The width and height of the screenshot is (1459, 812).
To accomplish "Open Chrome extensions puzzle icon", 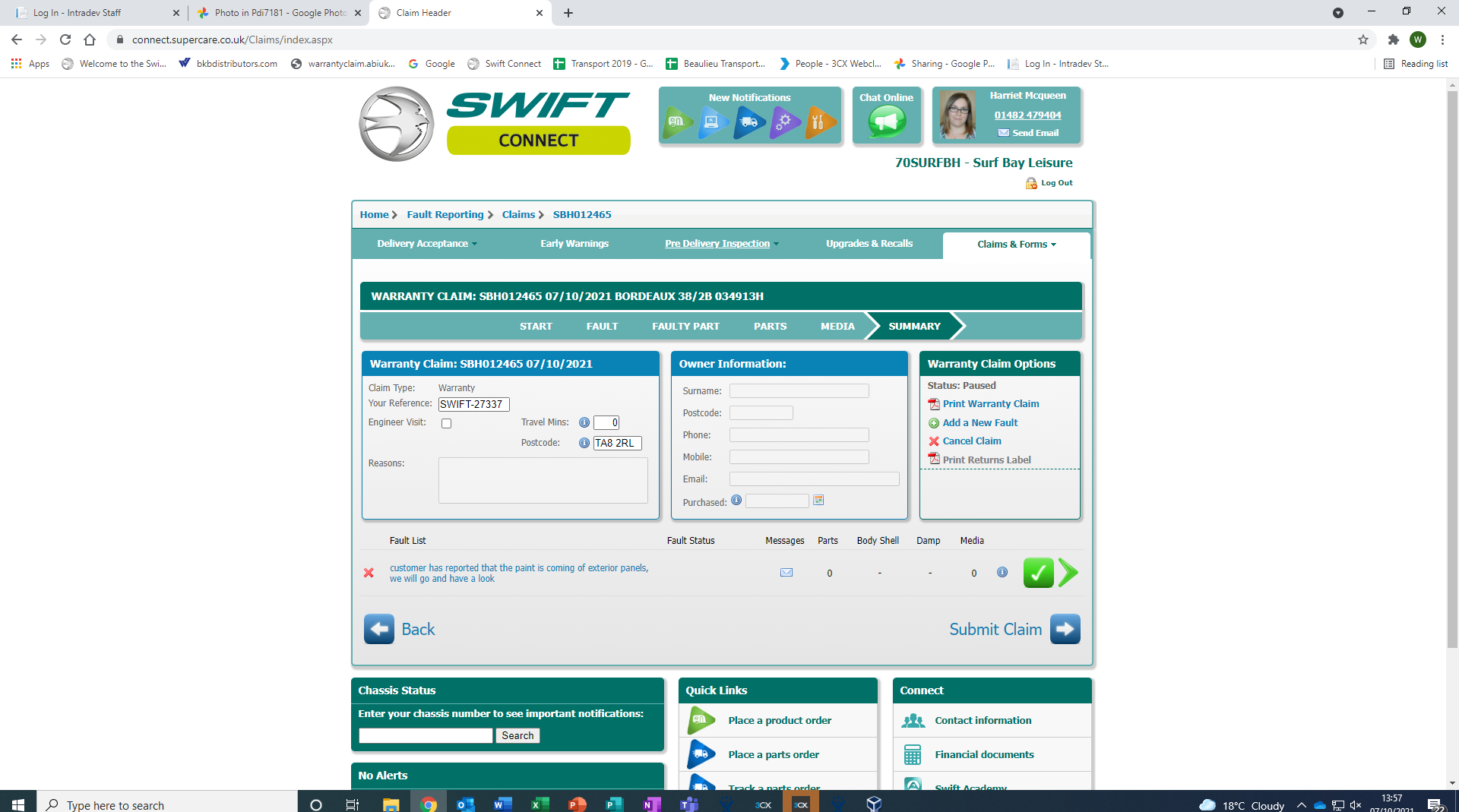I will pos(1393,39).
